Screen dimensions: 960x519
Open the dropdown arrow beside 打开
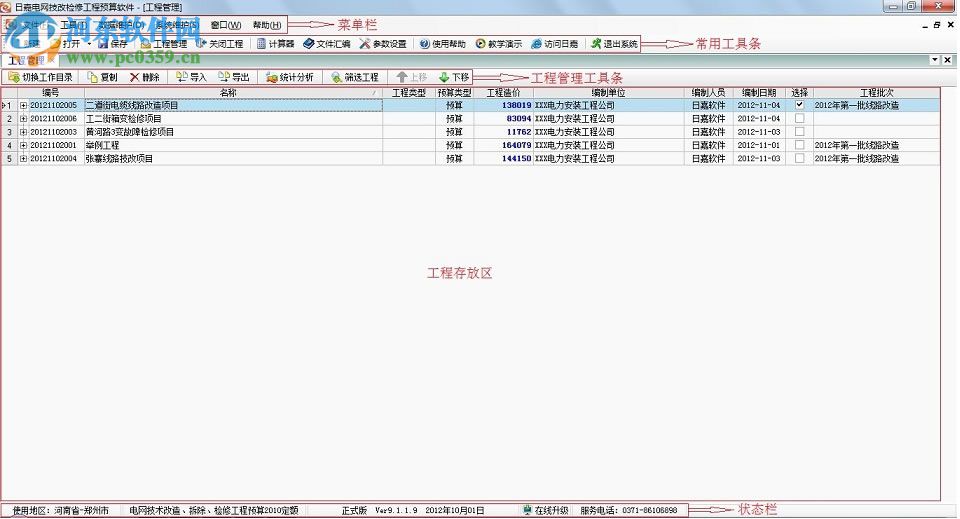click(x=89, y=44)
